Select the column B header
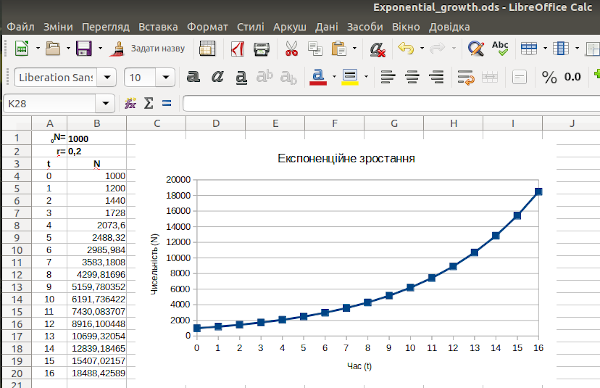This screenshot has height=388, width=600. [97, 124]
